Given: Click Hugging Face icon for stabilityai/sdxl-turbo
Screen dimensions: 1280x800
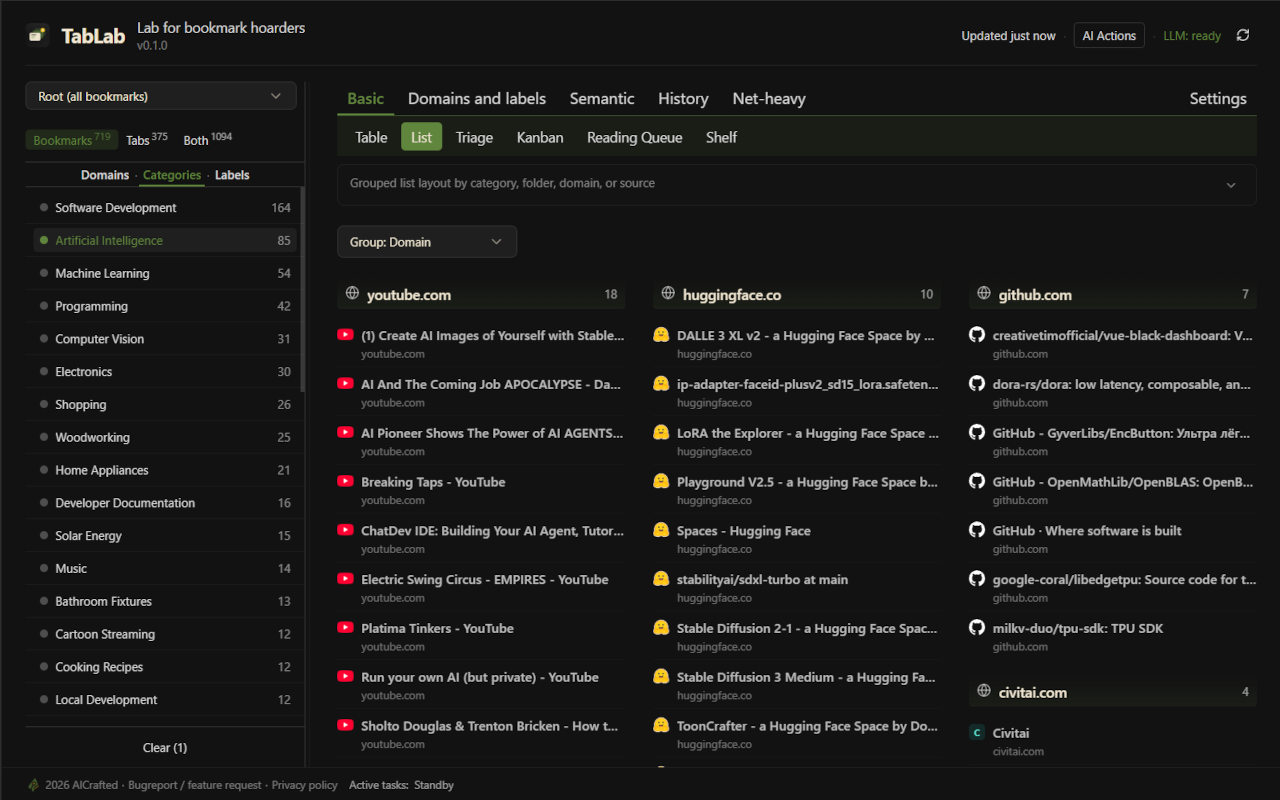Looking at the screenshot, I should [661, 579].
